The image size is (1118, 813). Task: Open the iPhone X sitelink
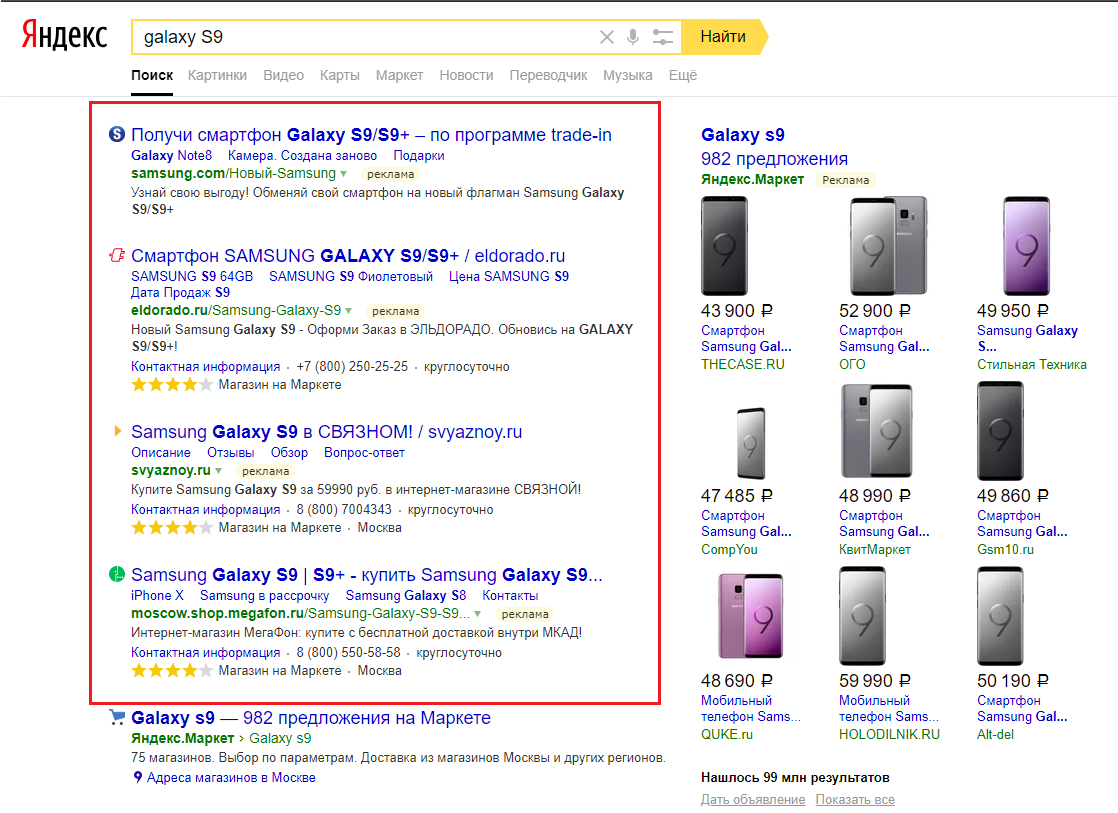click(157, 595)
